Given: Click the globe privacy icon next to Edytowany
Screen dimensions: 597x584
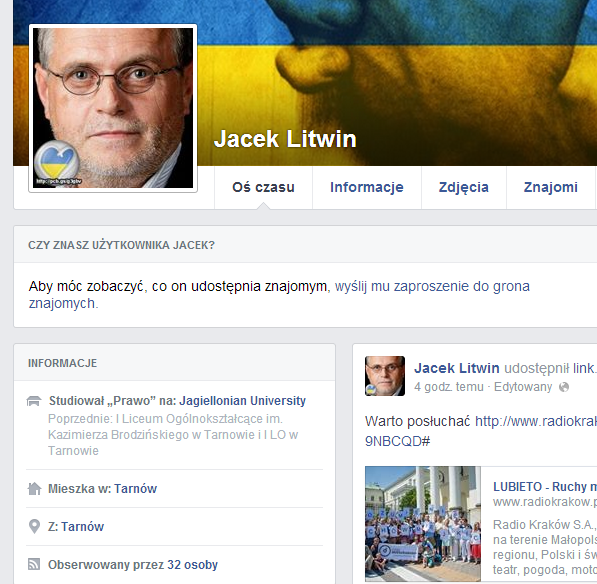Looking at the screenshot, I should pyautogui.click(x=564, y=387).
